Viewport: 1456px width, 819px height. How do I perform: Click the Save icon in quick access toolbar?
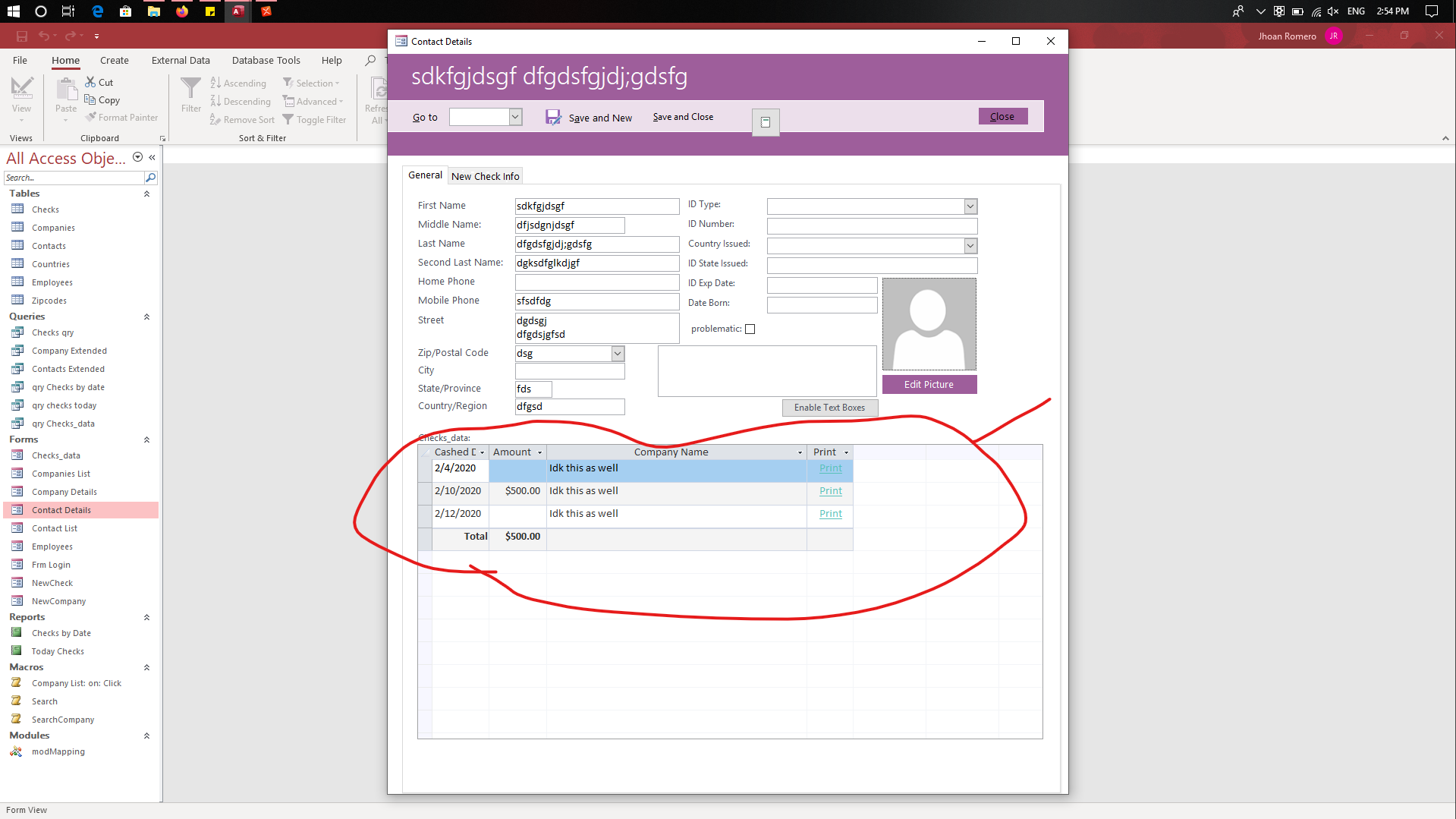(21, 36)
